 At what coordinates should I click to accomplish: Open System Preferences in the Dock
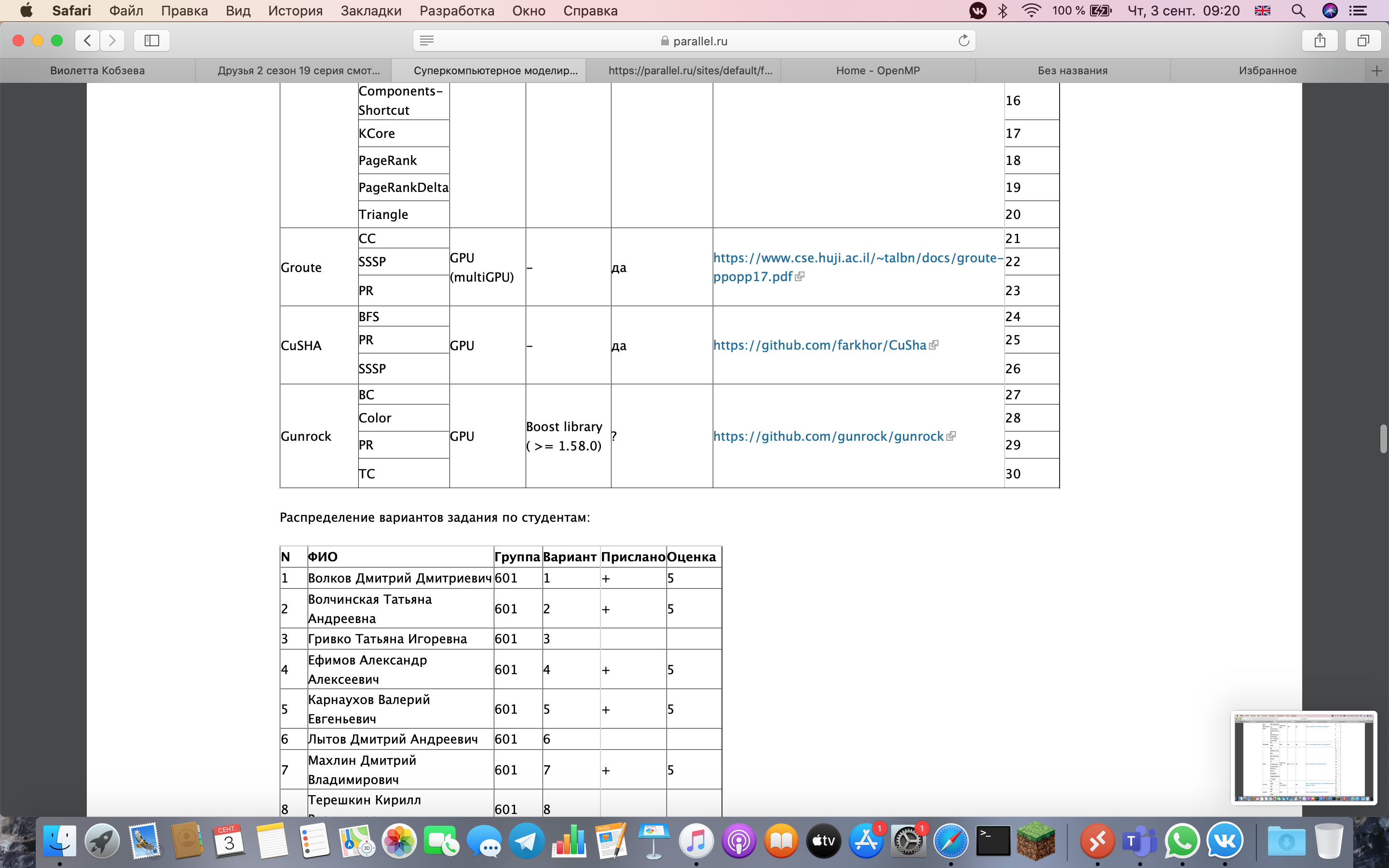click(x=909, y=841)
